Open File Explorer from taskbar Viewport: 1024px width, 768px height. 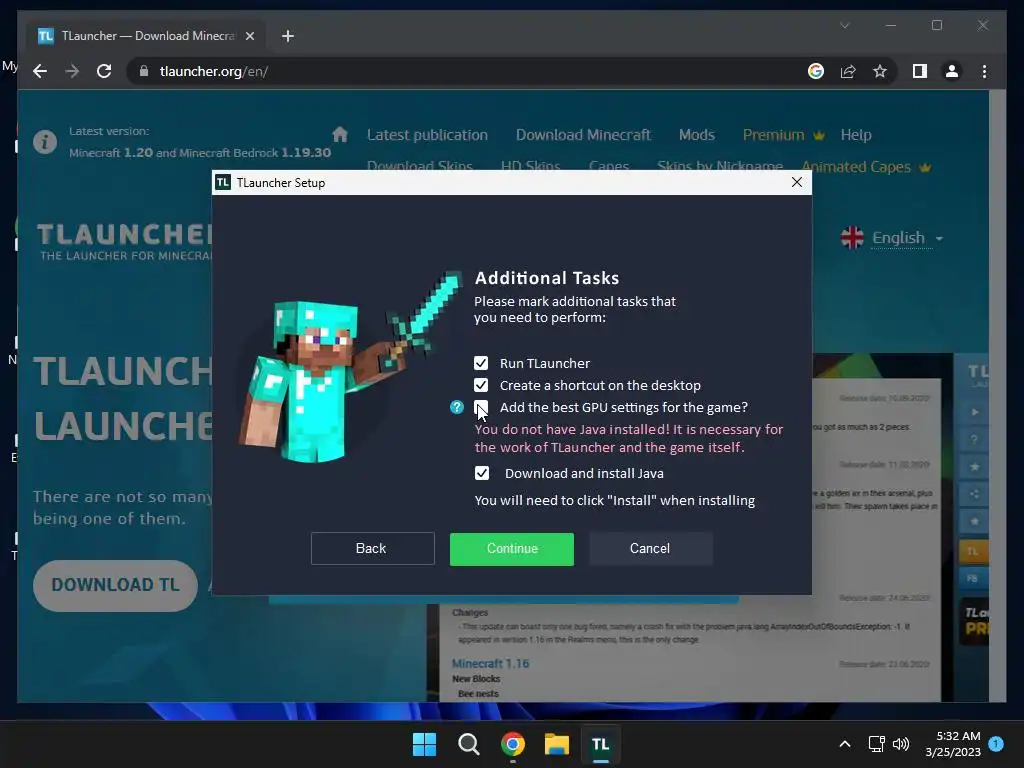pyautogui.click(x=557, y=744)
